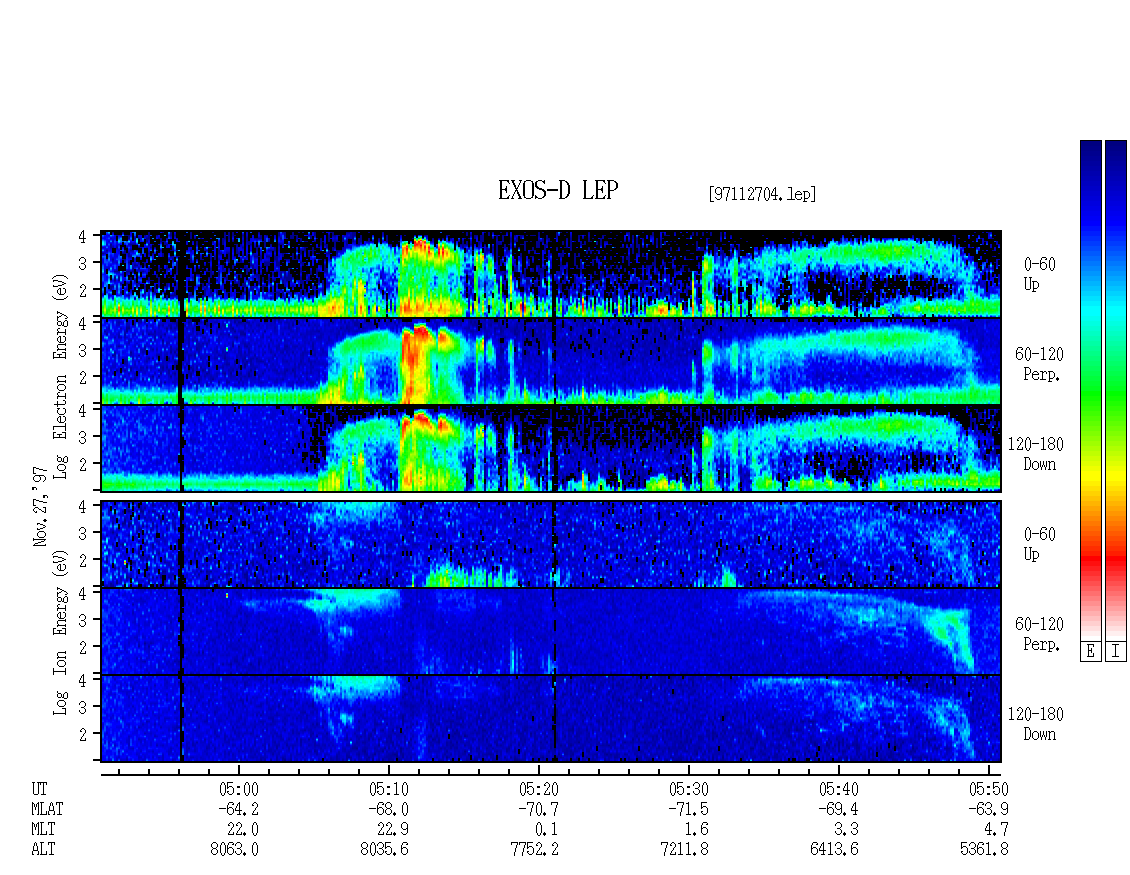Select the '[97112704.lep]' file name label

762,193
